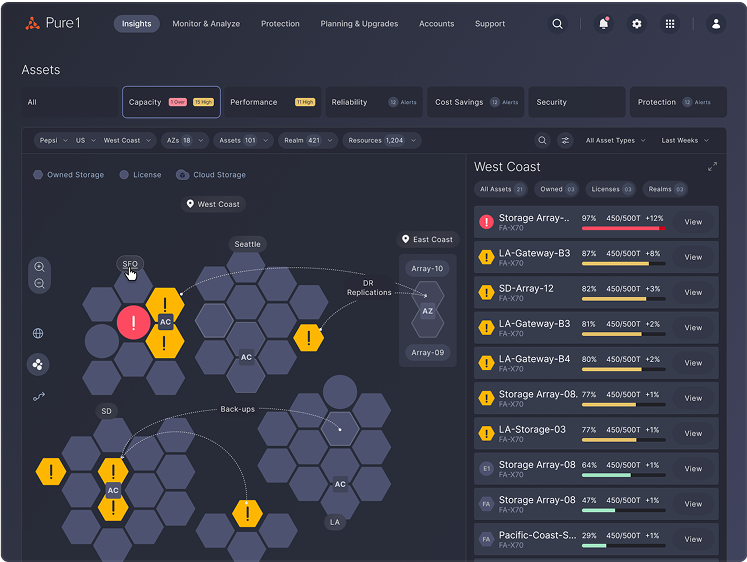The image size is (747, 562).
Task: Open the Pepsi dropdown
Action: click(53, 140)
